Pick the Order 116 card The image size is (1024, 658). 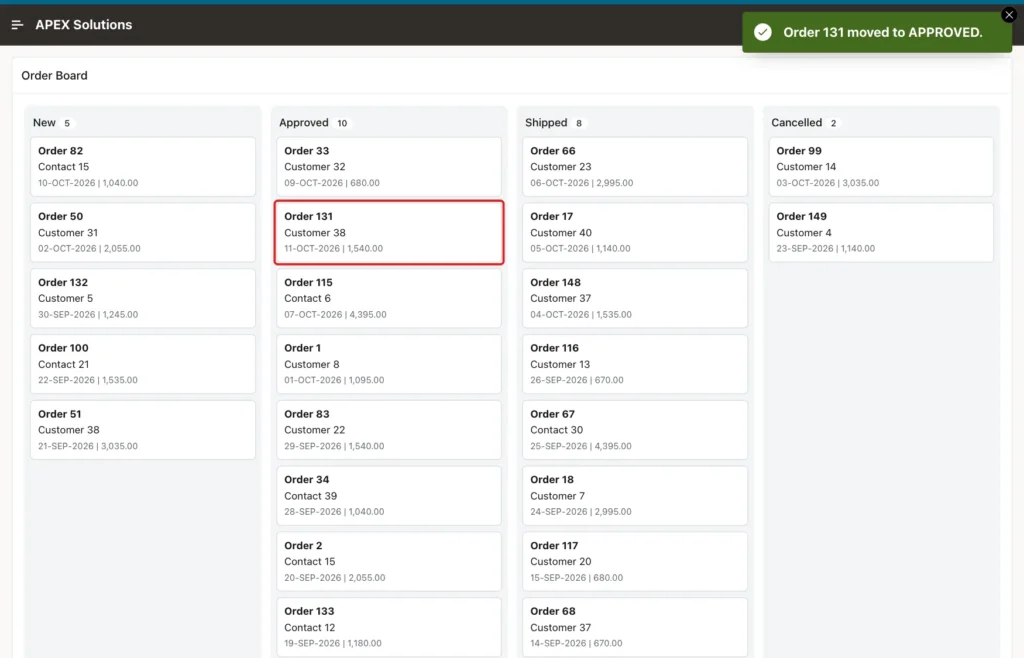click(635, 364)
